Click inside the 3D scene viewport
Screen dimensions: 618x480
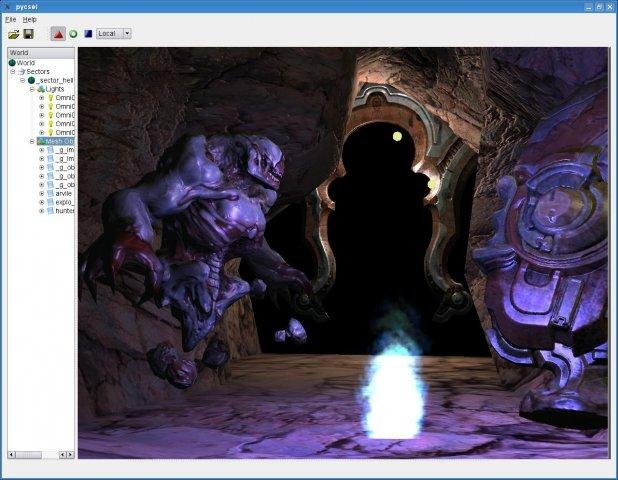pyautogui.click(x=343, y=253)
